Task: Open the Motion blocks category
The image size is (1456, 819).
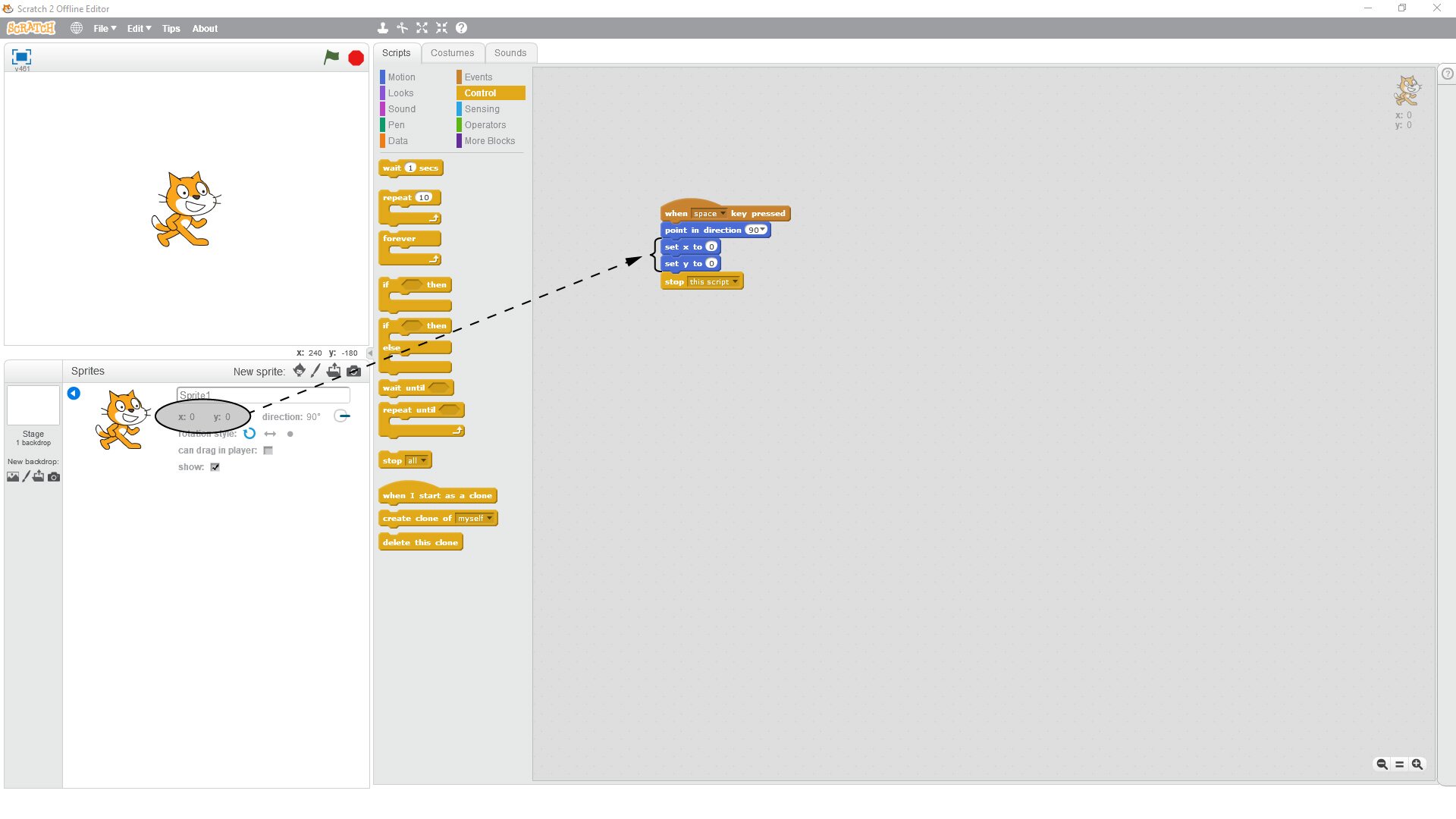Action: (401, 77)
